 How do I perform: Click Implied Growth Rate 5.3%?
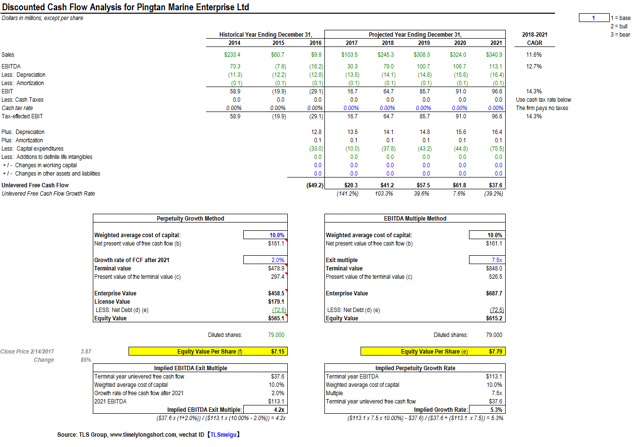tap(487, 409)
